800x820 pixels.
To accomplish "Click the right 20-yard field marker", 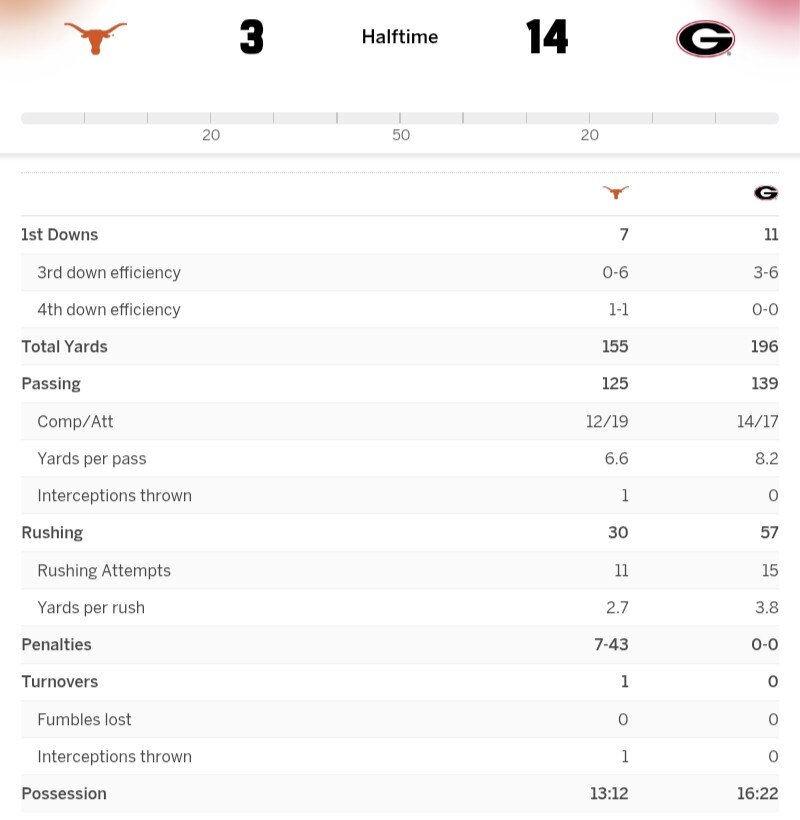I will click(x=590, y=135).
